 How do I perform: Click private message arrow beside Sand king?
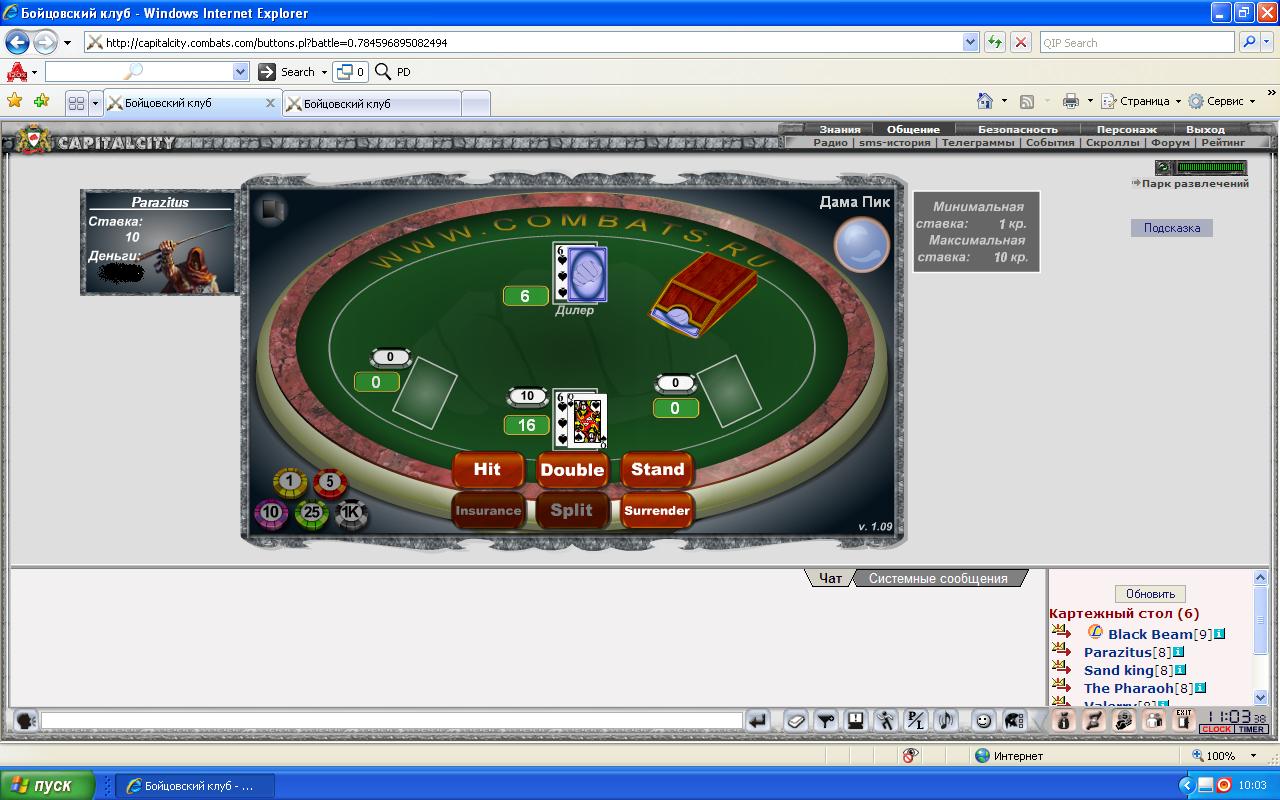[x=1061, y=669]
